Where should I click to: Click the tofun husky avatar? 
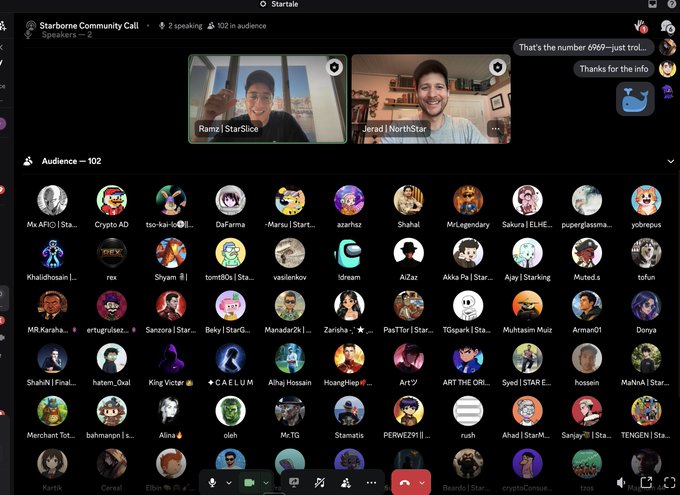point(646,252)
